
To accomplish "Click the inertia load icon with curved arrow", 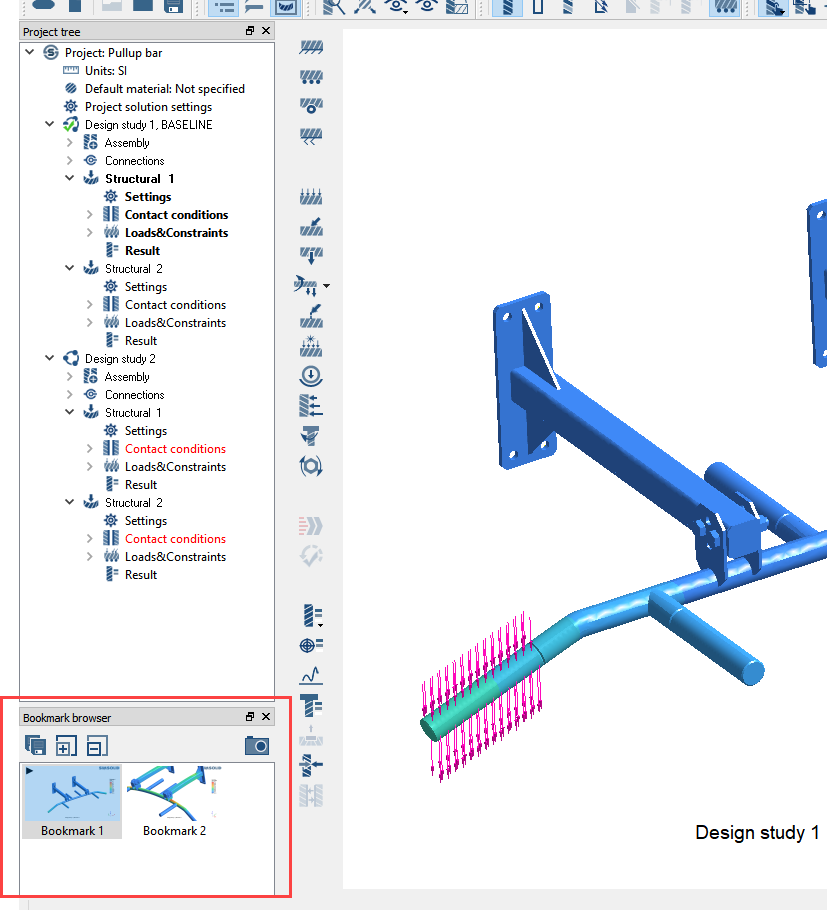I will click(306, 286).
